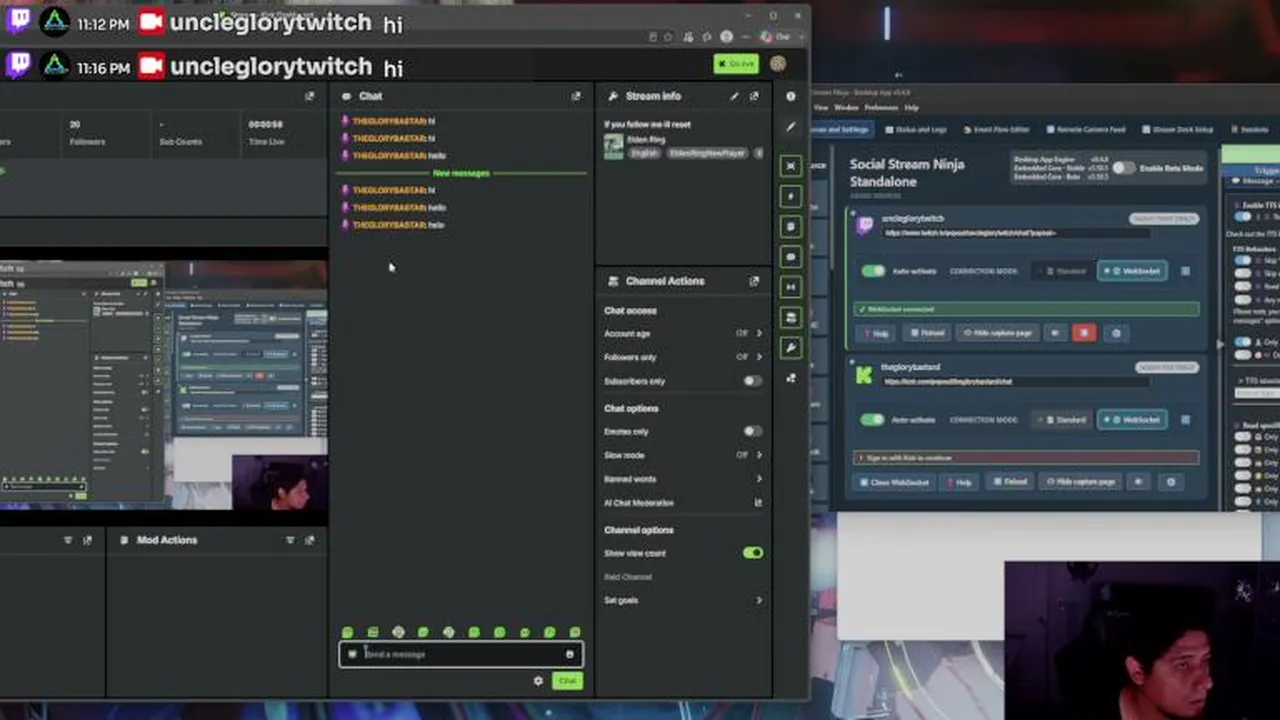1280x720 pixels.
Task: Click the stream title "If you follow me ill reset"
Action: 647,125
